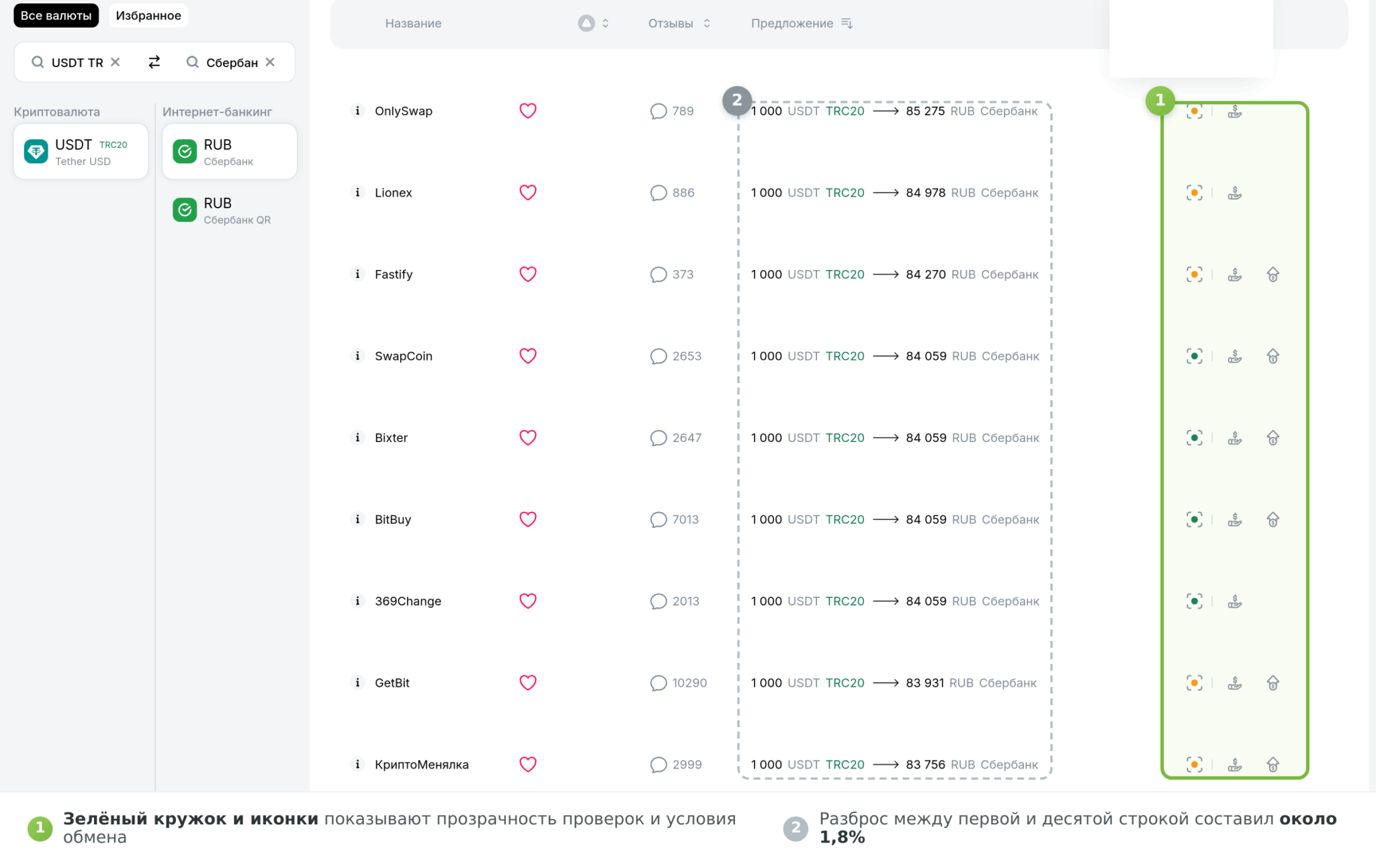This screenshot has width=1376, height=868.
Task: Toggle the triangle status column sort arrows
Action: (605, 24)
